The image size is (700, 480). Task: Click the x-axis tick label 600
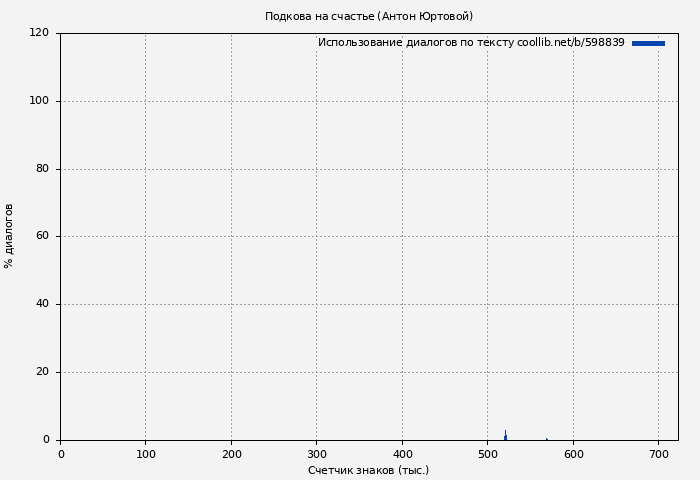pos(573,454)
